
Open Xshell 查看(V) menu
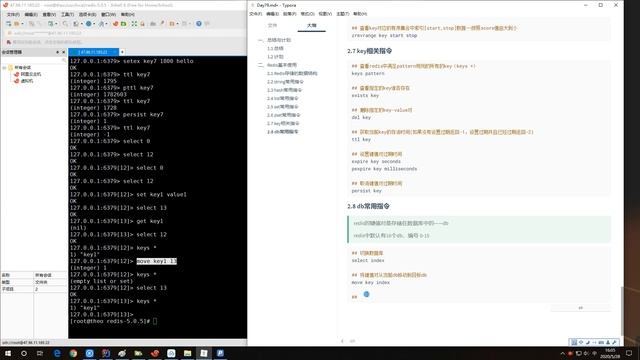point(49,14)
